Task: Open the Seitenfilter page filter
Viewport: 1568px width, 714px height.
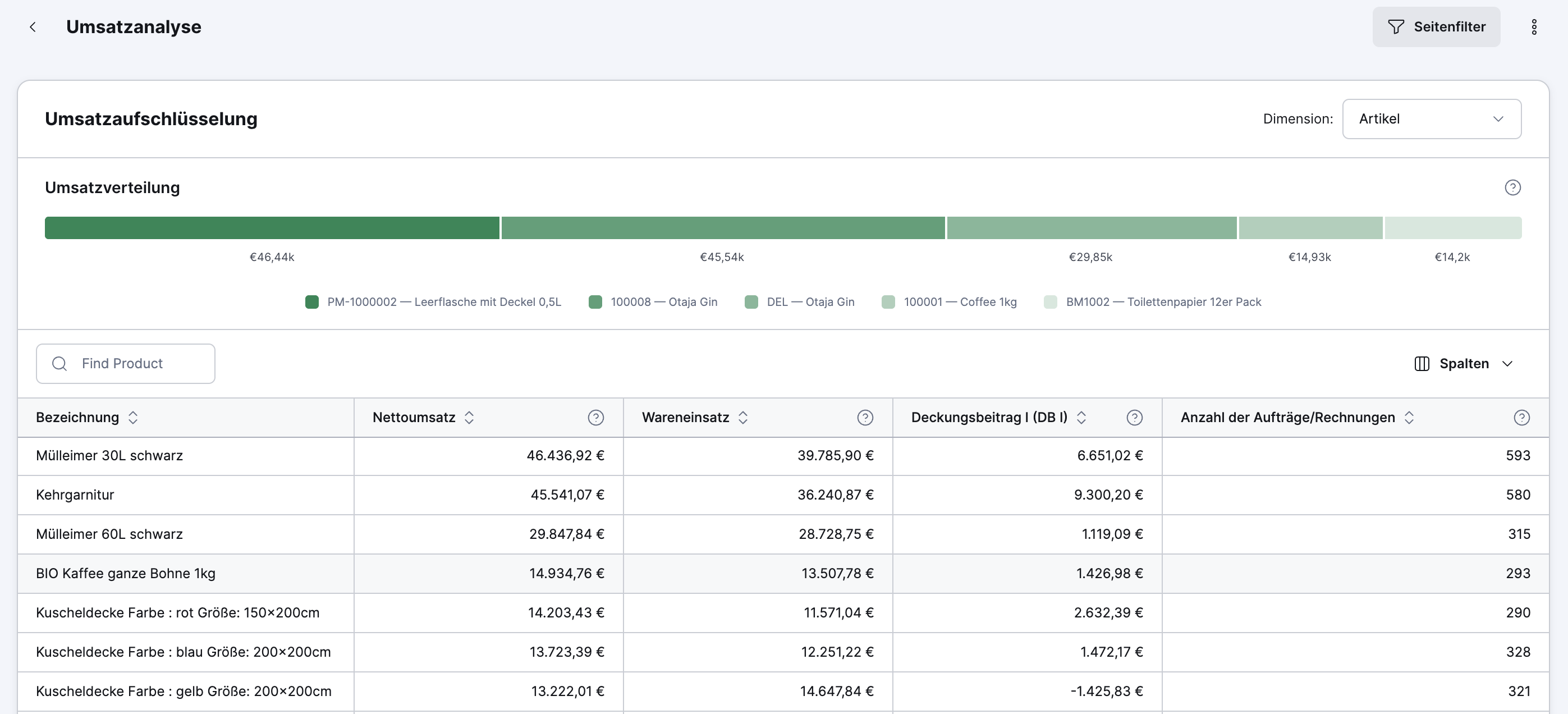Action: click(x=1436, y=27)
